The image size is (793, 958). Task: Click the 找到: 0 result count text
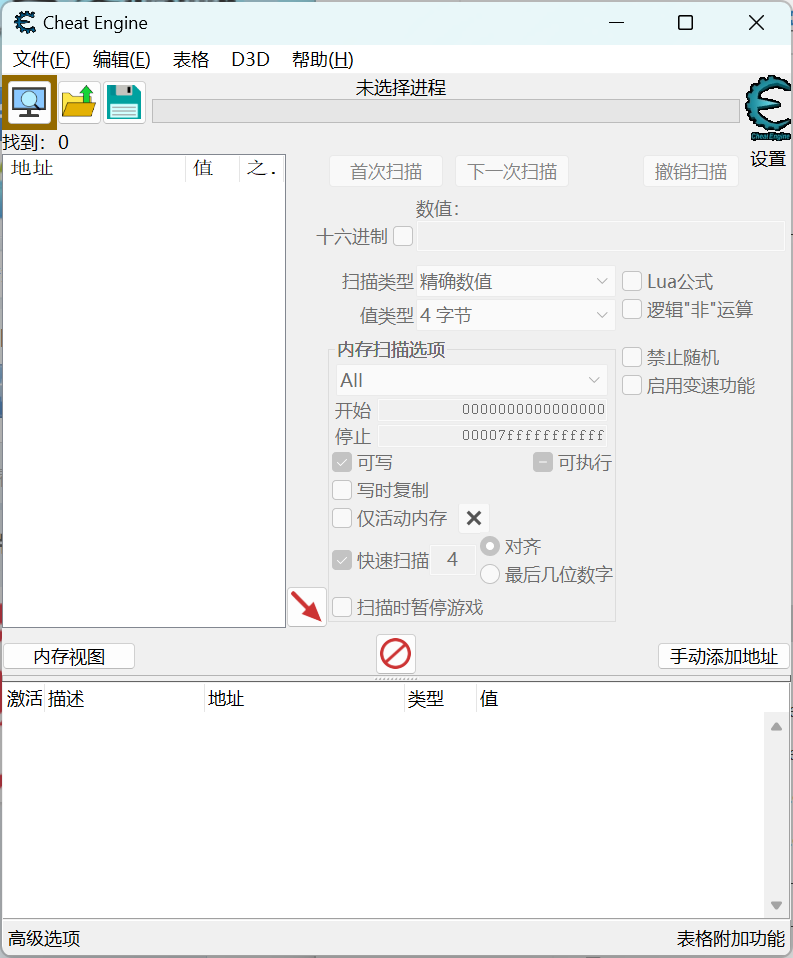click(35, 142)
